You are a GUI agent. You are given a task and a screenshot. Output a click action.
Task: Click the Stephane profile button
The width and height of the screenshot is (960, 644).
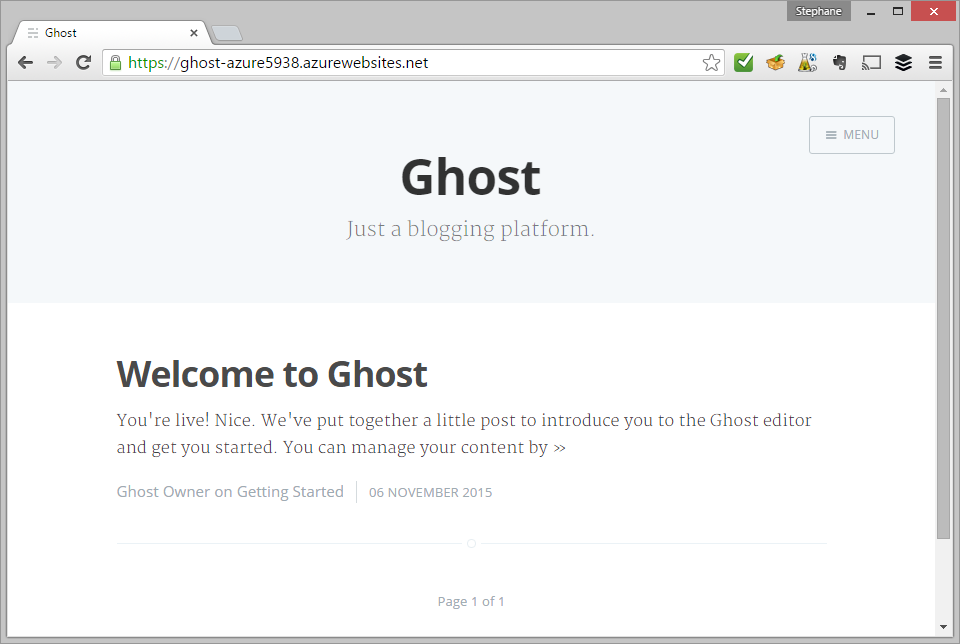click(x=819, y=11)
